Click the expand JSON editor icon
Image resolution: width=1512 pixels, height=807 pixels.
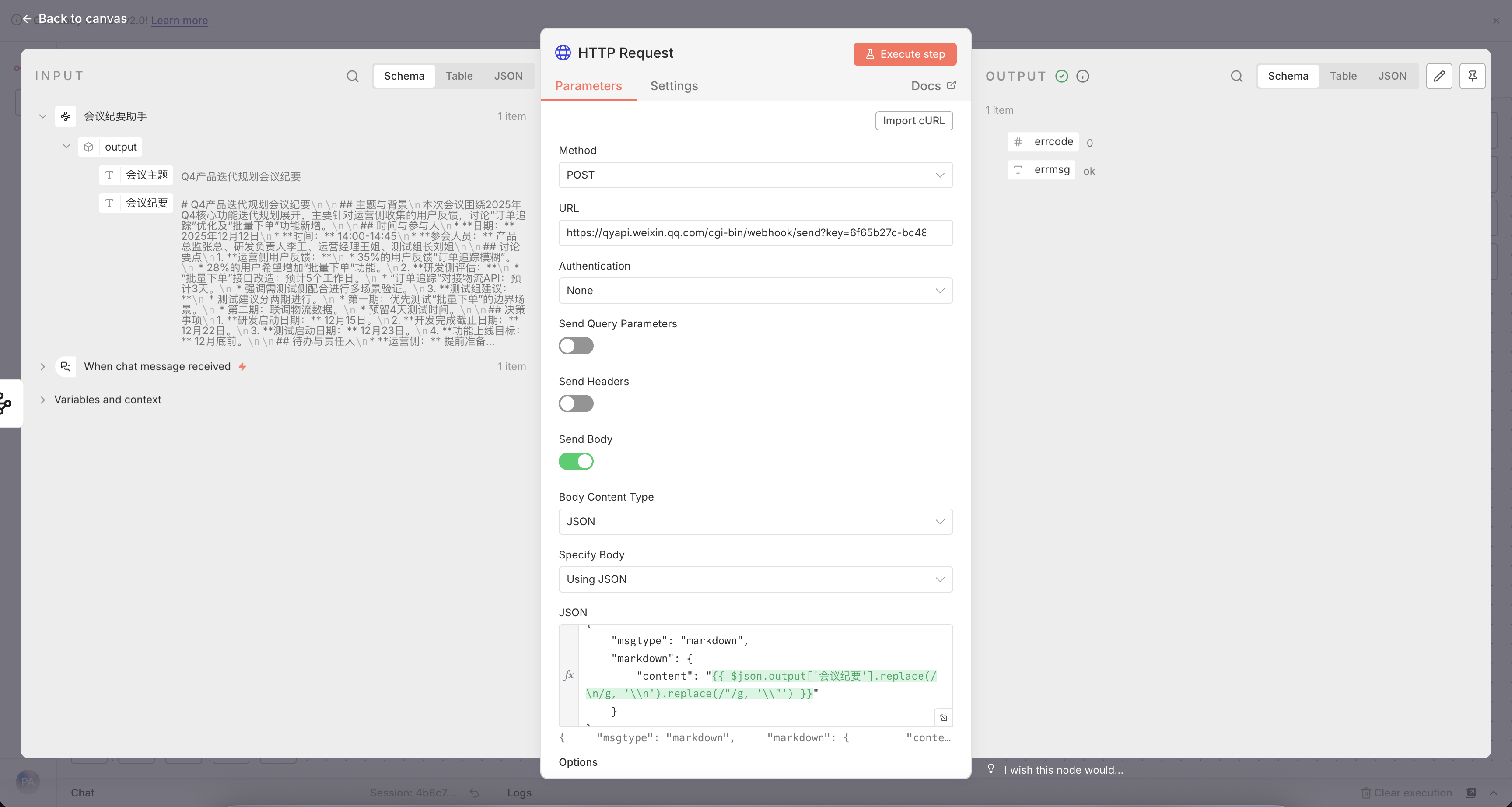tap(943, 718)
